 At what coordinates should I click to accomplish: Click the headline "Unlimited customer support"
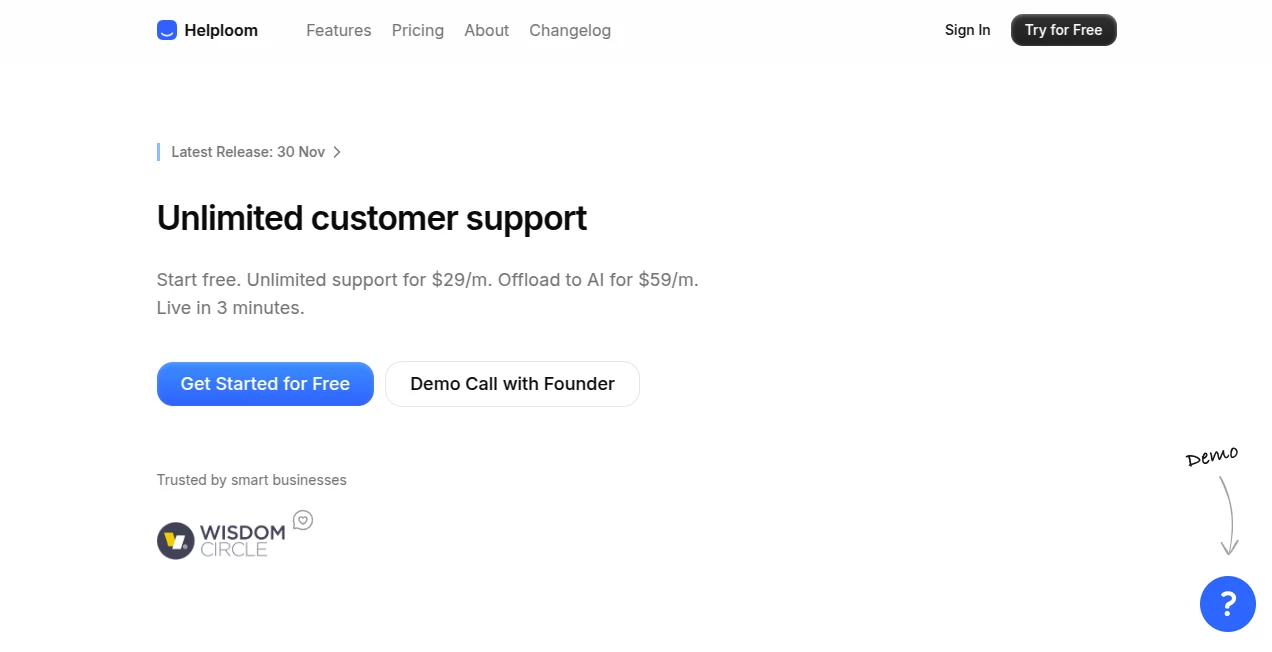(371, 218)
